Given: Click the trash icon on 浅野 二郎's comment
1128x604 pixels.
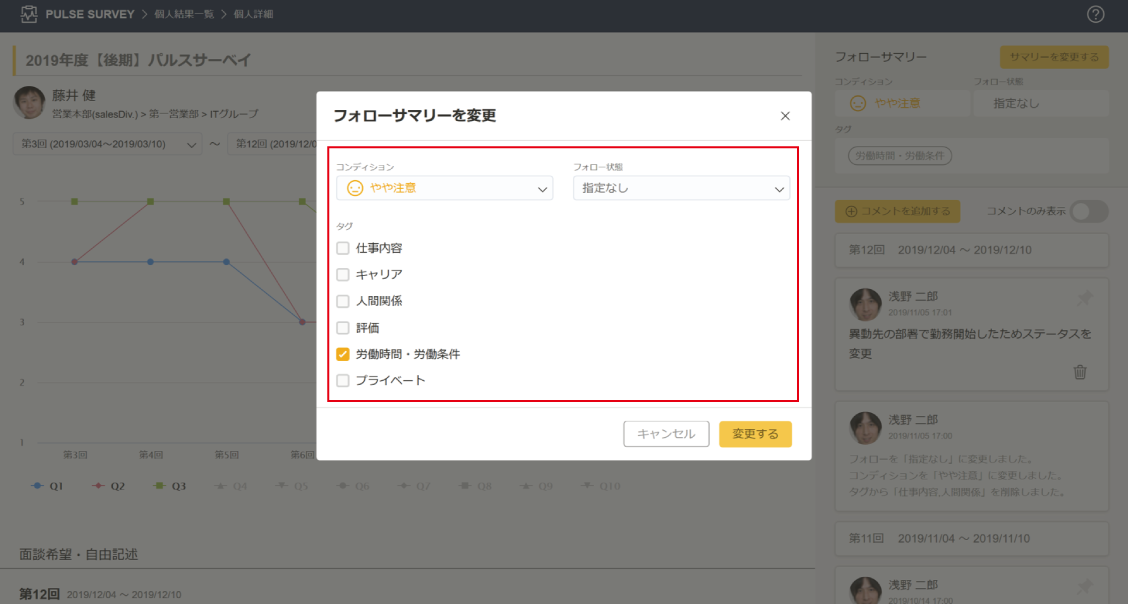Looking at the screenshot, I should pos(1080,372).
